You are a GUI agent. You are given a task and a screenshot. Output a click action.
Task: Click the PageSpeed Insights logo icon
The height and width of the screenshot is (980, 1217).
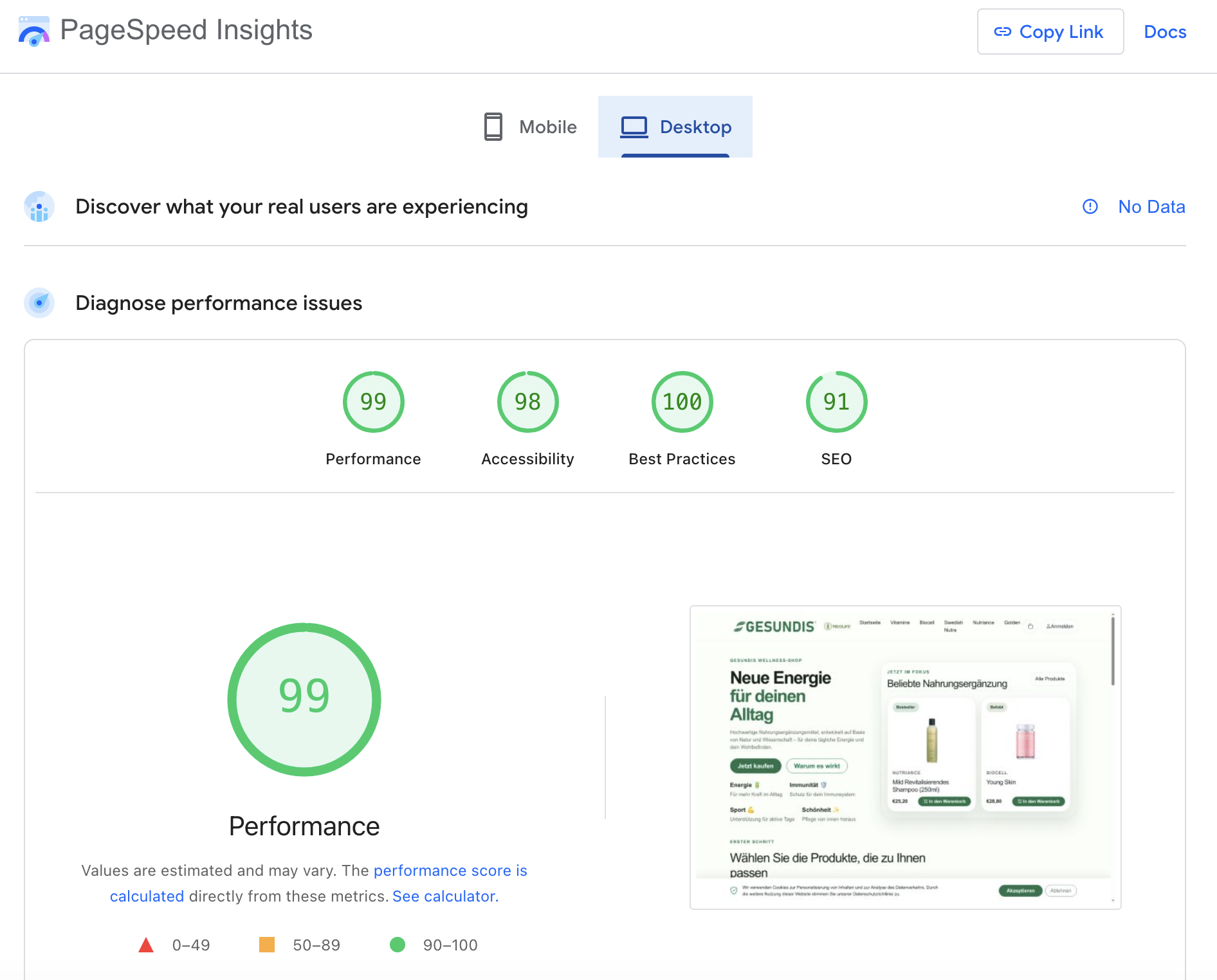coord(34,31)
